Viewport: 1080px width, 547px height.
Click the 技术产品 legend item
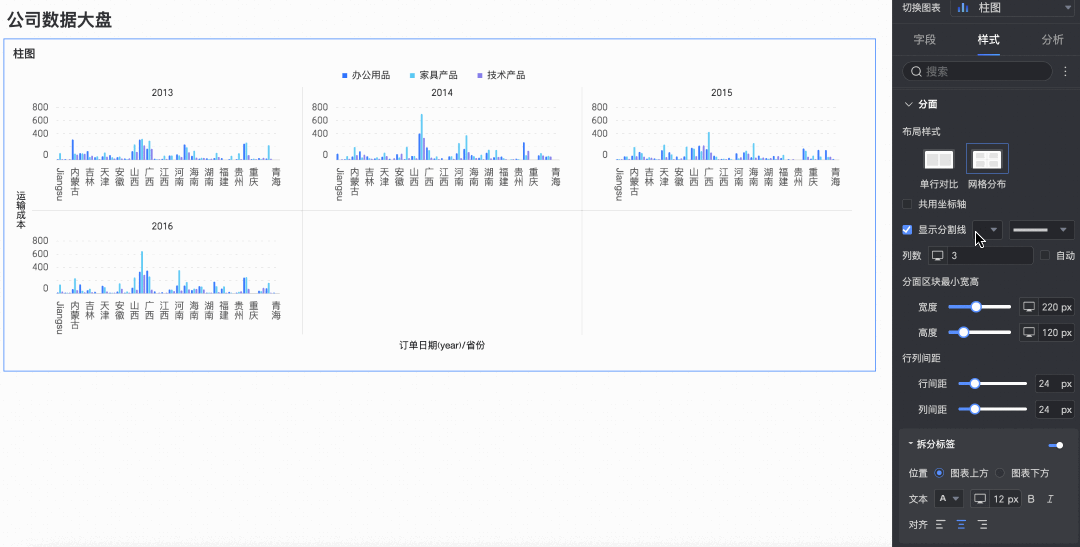(501, 75)
